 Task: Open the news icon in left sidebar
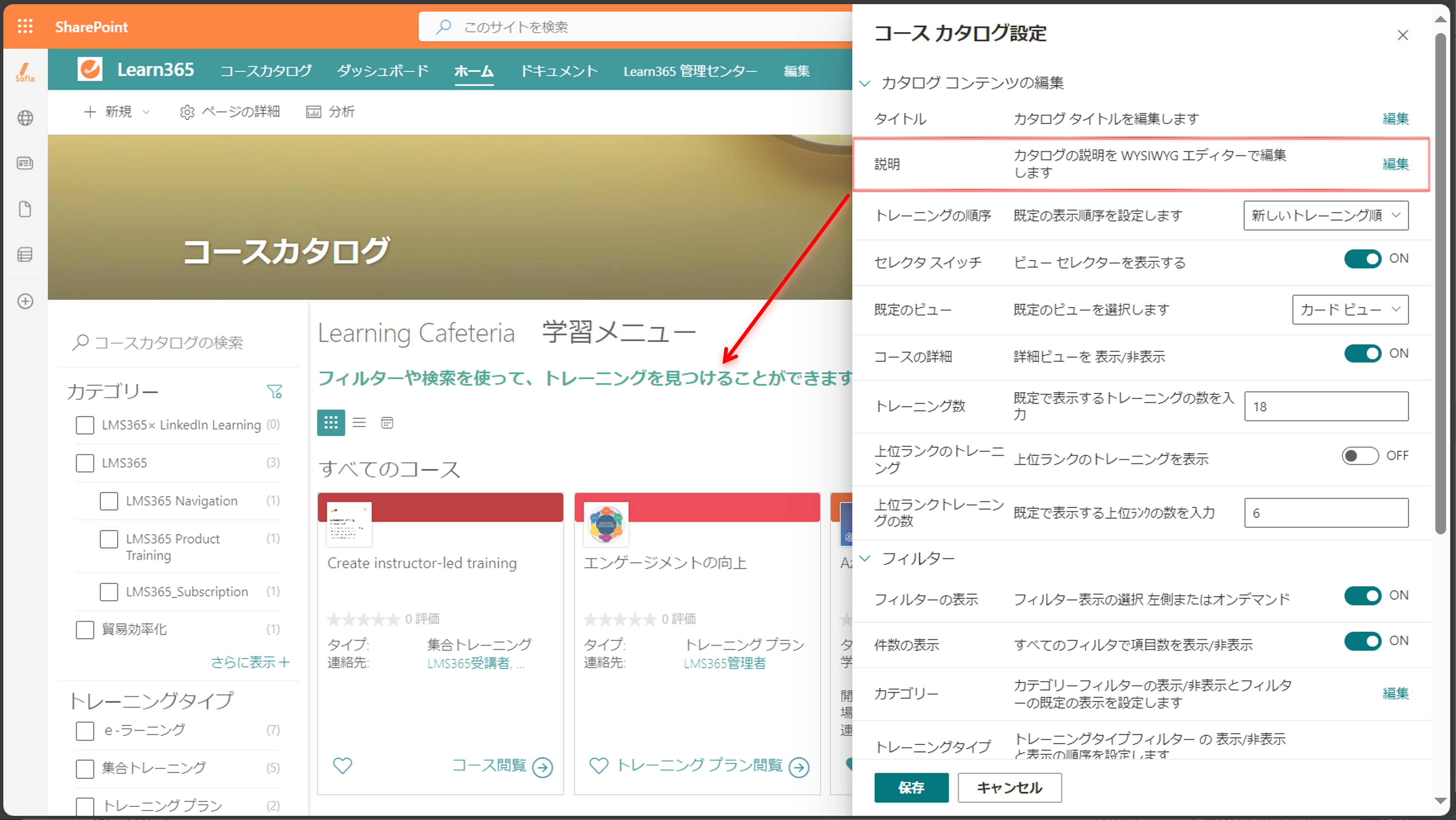click(x=25, y=163)
